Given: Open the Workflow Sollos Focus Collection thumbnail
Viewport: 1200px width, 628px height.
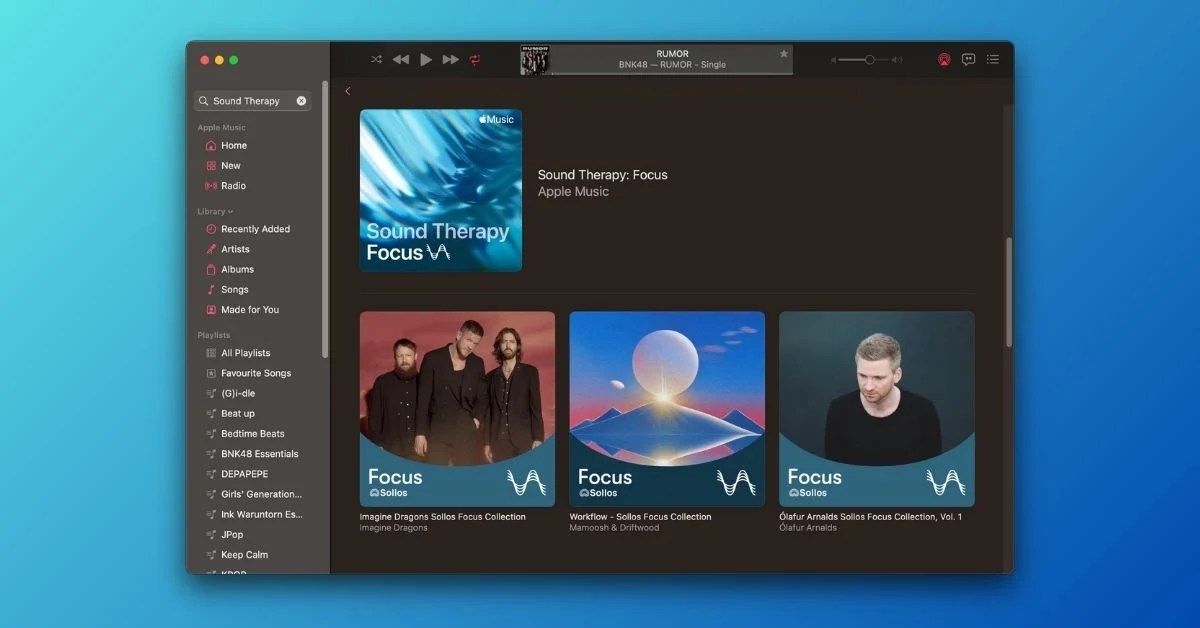Looking at the screenshot, I should click(x=666, y=408).
